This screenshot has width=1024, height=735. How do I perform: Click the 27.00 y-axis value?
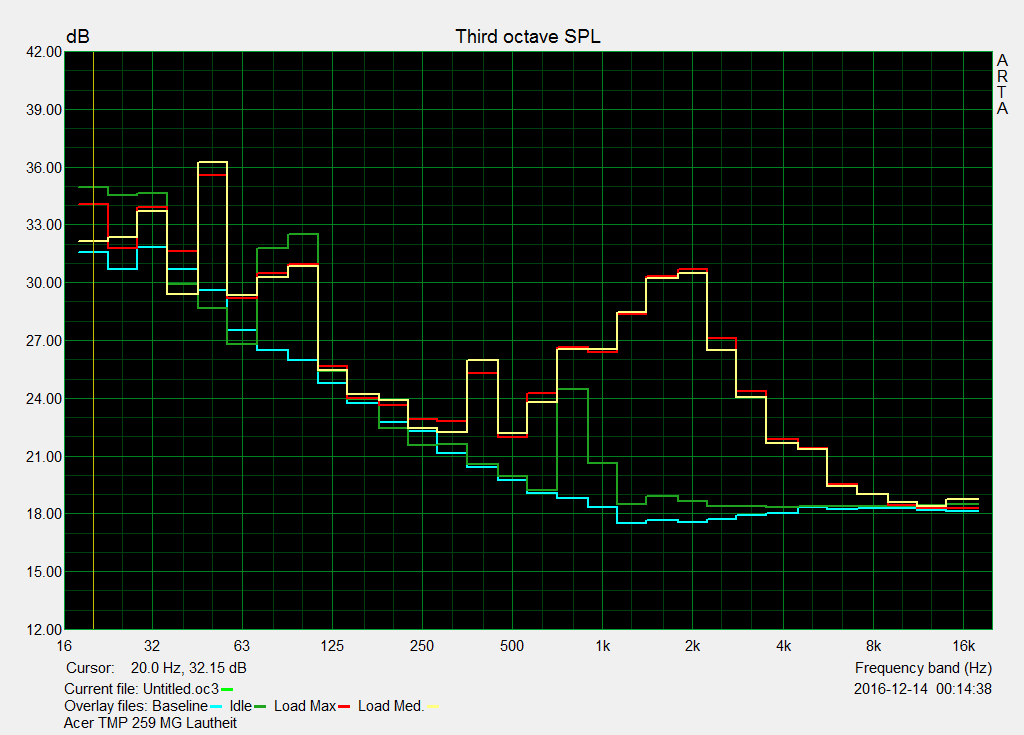pyautogui.click(x=44, y=341)
